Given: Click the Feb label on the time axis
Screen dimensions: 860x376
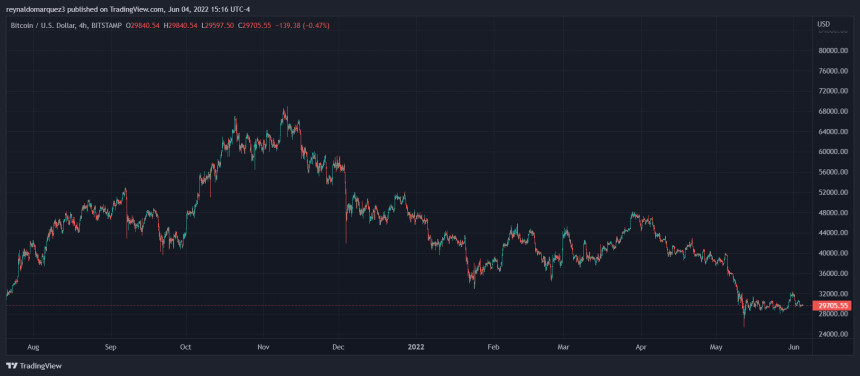Looking at the screenshot, I should pyautogui.click(x=493, y=347).
